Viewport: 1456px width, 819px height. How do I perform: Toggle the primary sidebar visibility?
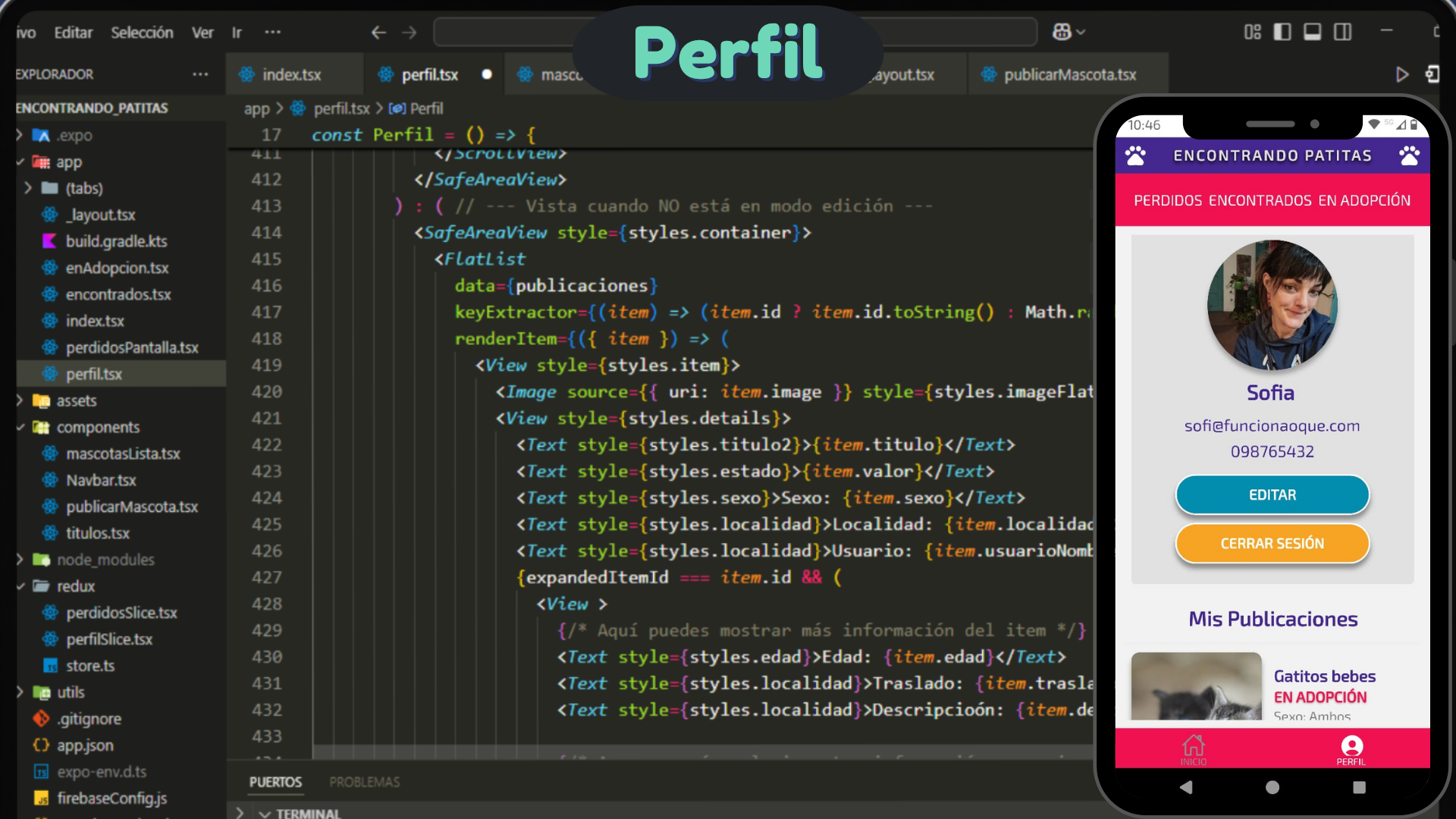[1282, 32]
